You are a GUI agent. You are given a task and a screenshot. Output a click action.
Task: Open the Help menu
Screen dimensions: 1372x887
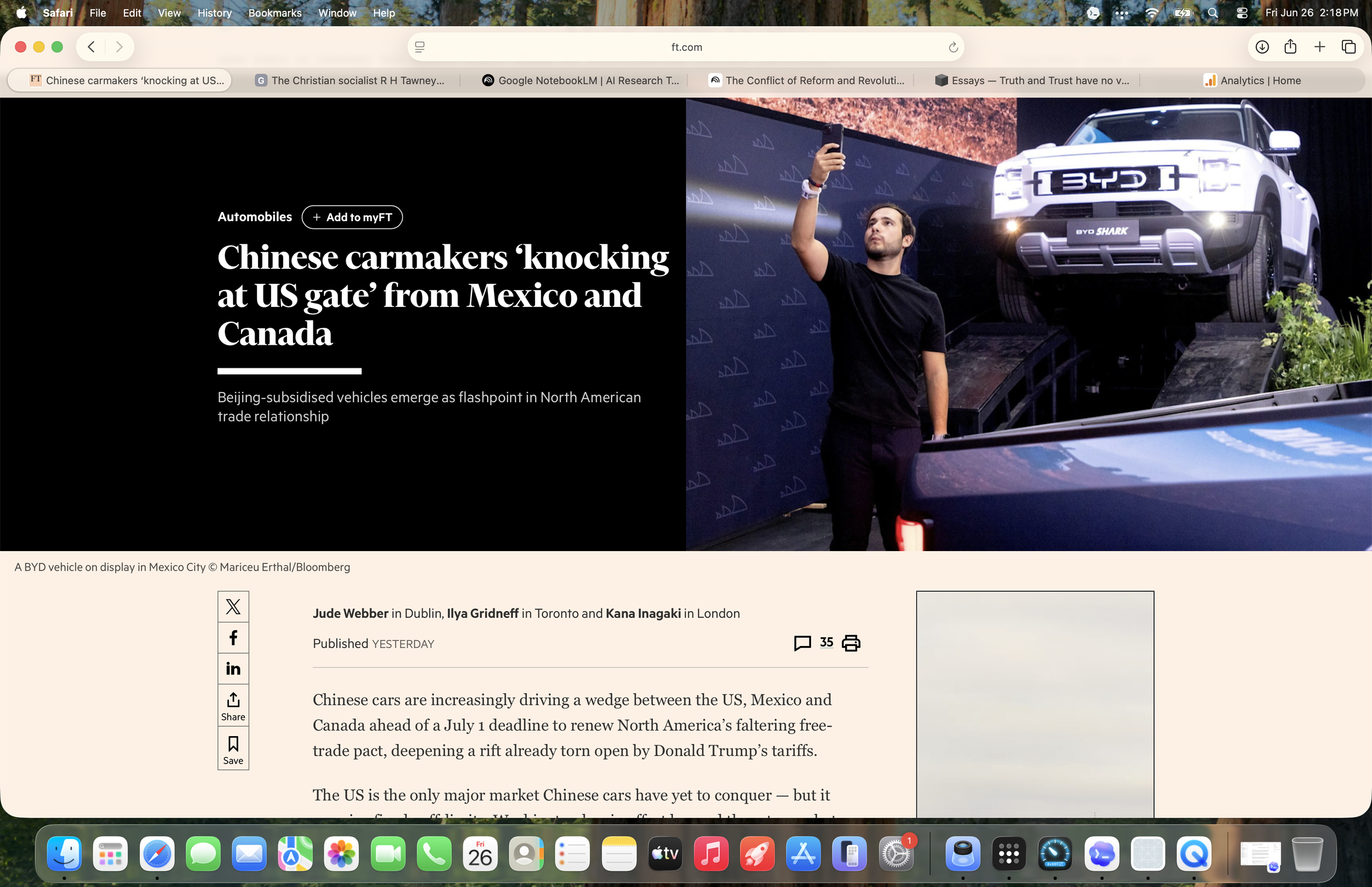[x=384, y=13]
